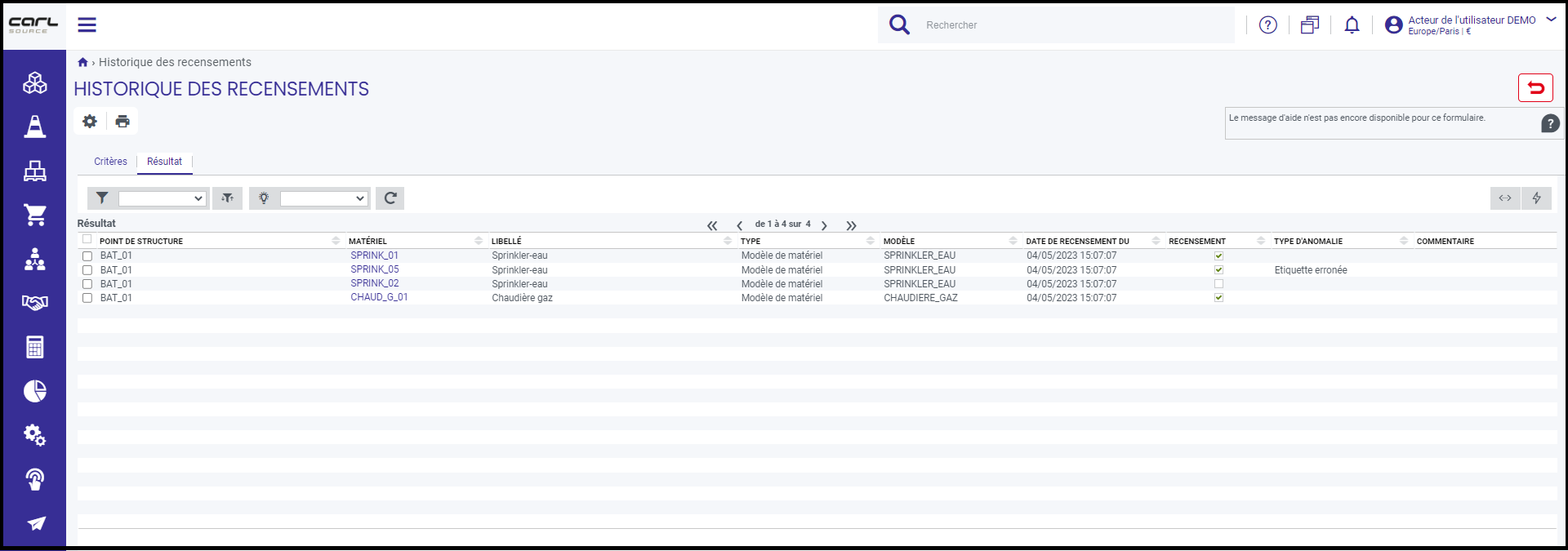
Task: Open the gear settings beside printer icon
Action: click(90, 121)
